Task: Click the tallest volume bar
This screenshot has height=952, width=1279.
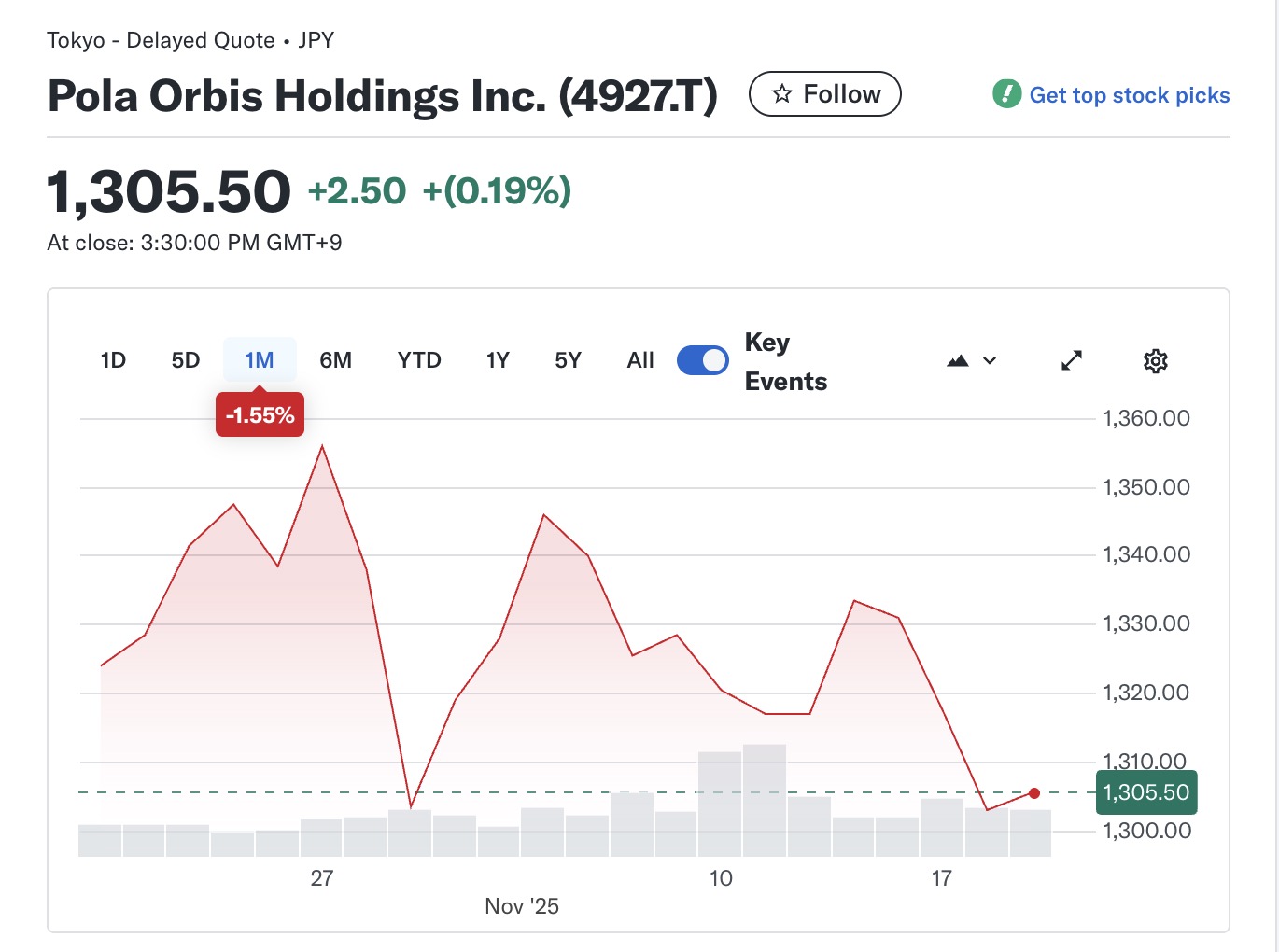Action: 765,800
